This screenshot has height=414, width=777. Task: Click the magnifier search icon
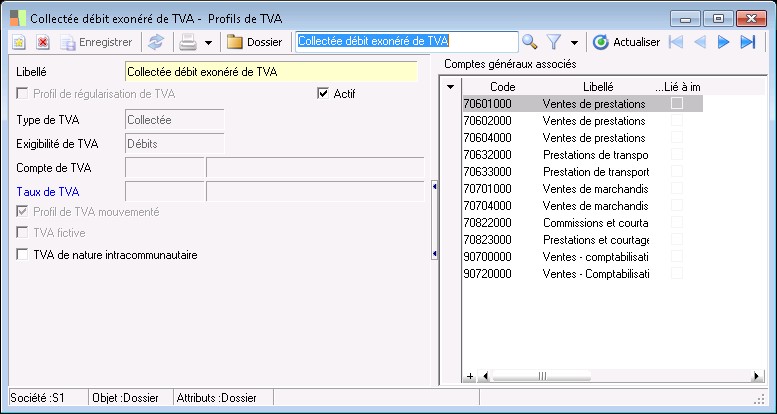click(x=530, y=43)
